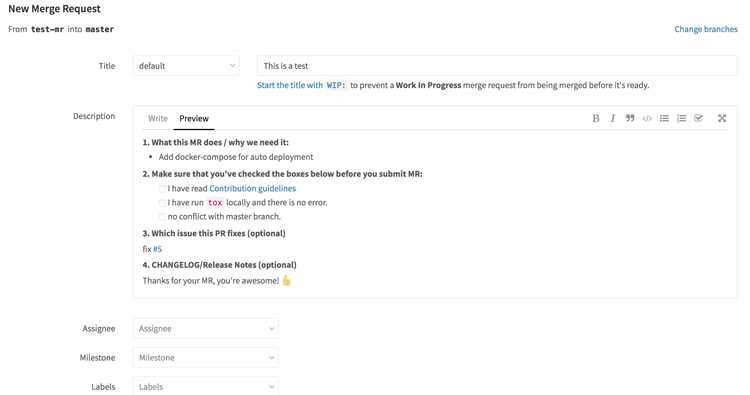Screen dimensions: 750x395
Task: Click the Change branches link
Action: click(706, 29)
